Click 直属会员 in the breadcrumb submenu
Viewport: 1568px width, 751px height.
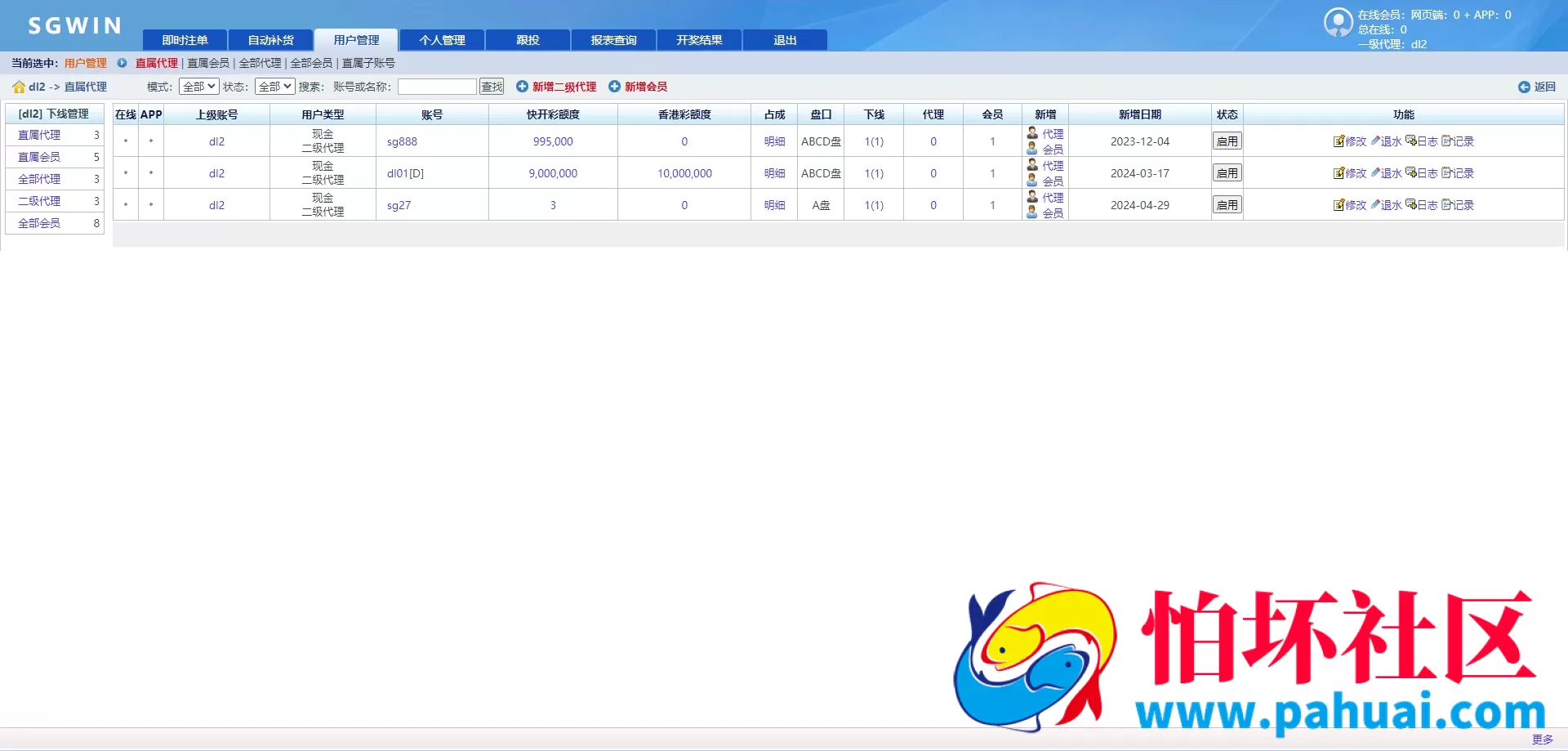coord(208,63)
